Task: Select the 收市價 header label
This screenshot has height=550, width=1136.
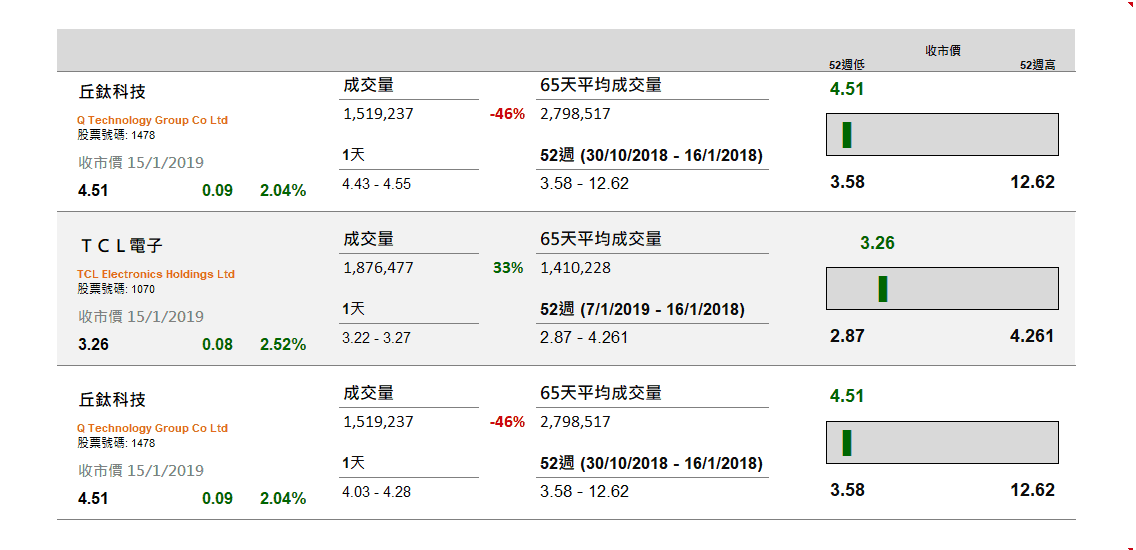Action: (x=942, y=50)
